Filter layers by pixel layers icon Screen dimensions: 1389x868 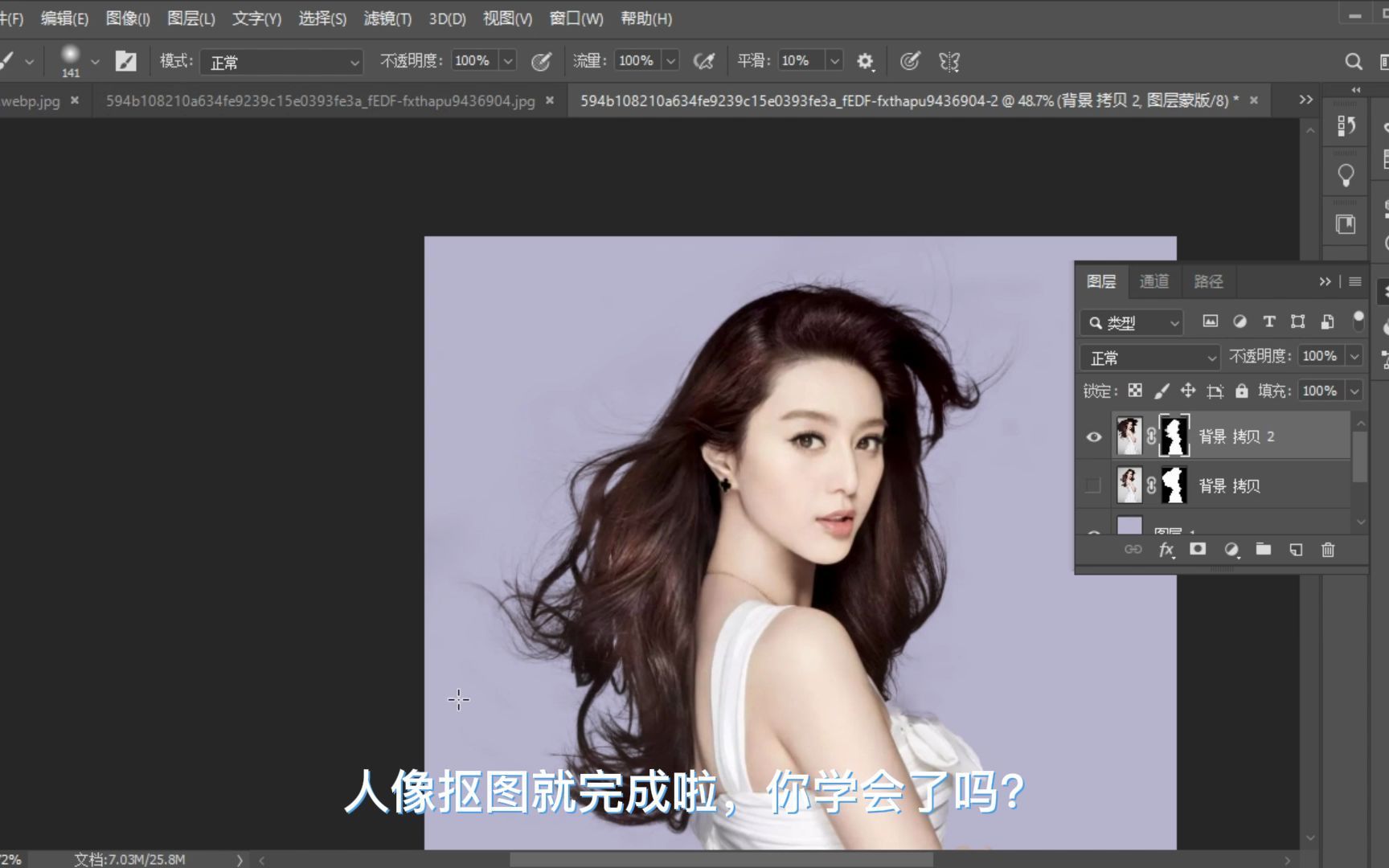click(1210, 321)
